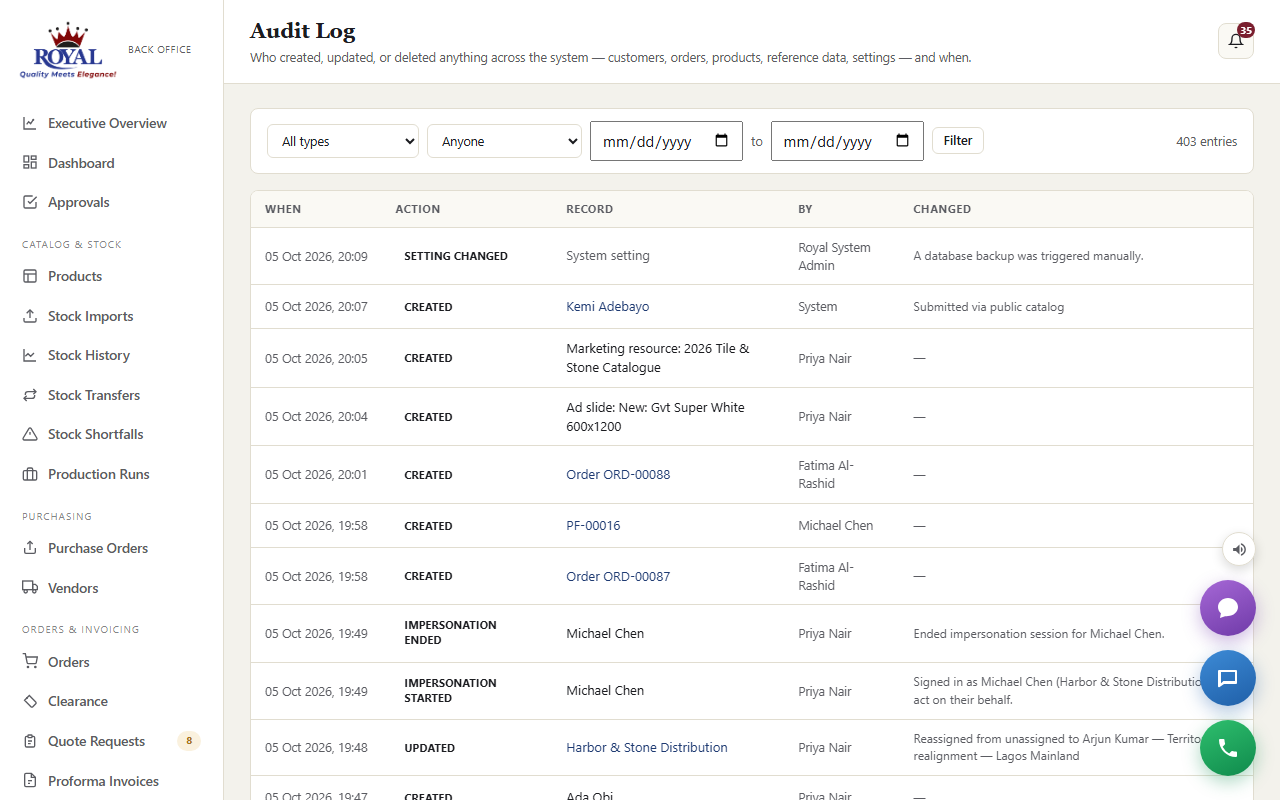Image resolution: width=1280 pixels, height=800 pixels.
Task: Open the purple chat bubble widget
Action: 1228,608
